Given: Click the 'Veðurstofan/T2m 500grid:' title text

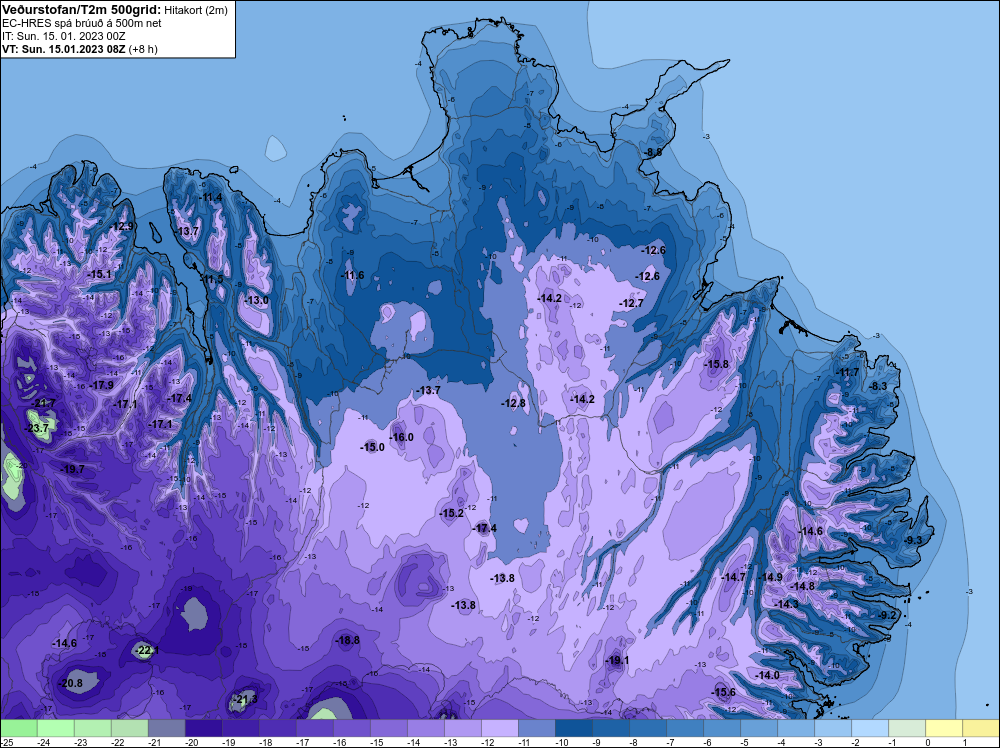Looking at the screenshot, I should (82, 10).
